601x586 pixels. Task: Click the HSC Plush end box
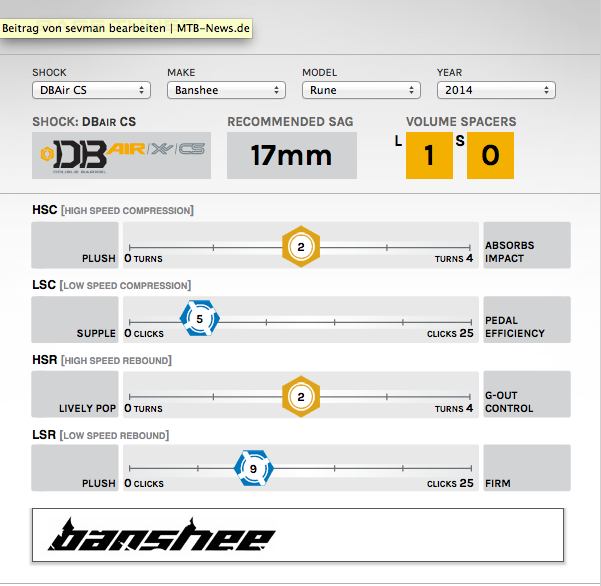point(75,246)
